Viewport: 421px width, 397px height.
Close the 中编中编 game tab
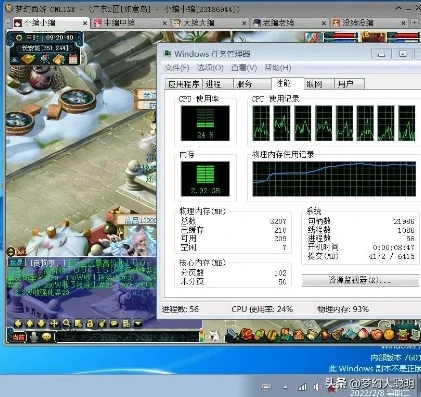click(x=165, y=23)
